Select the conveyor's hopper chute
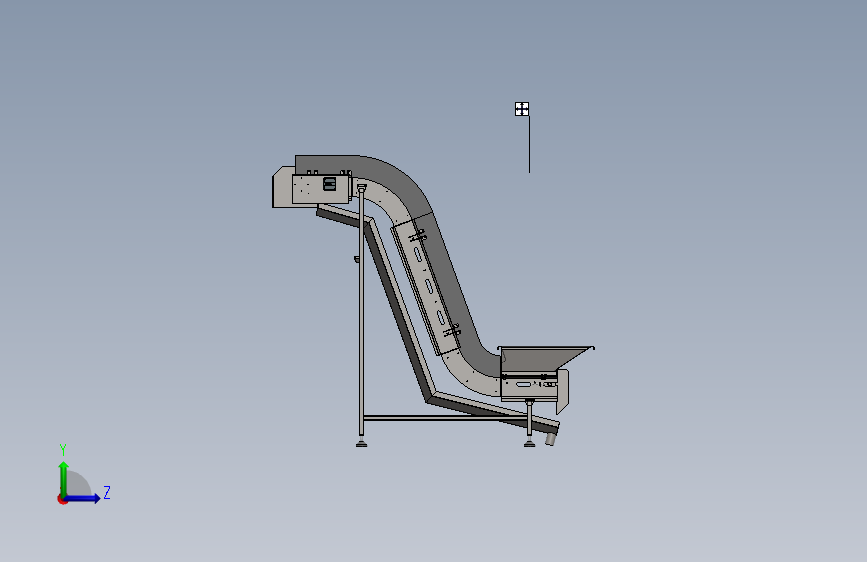This screenshot has width=867, height=562. click(x=545, y=359)
